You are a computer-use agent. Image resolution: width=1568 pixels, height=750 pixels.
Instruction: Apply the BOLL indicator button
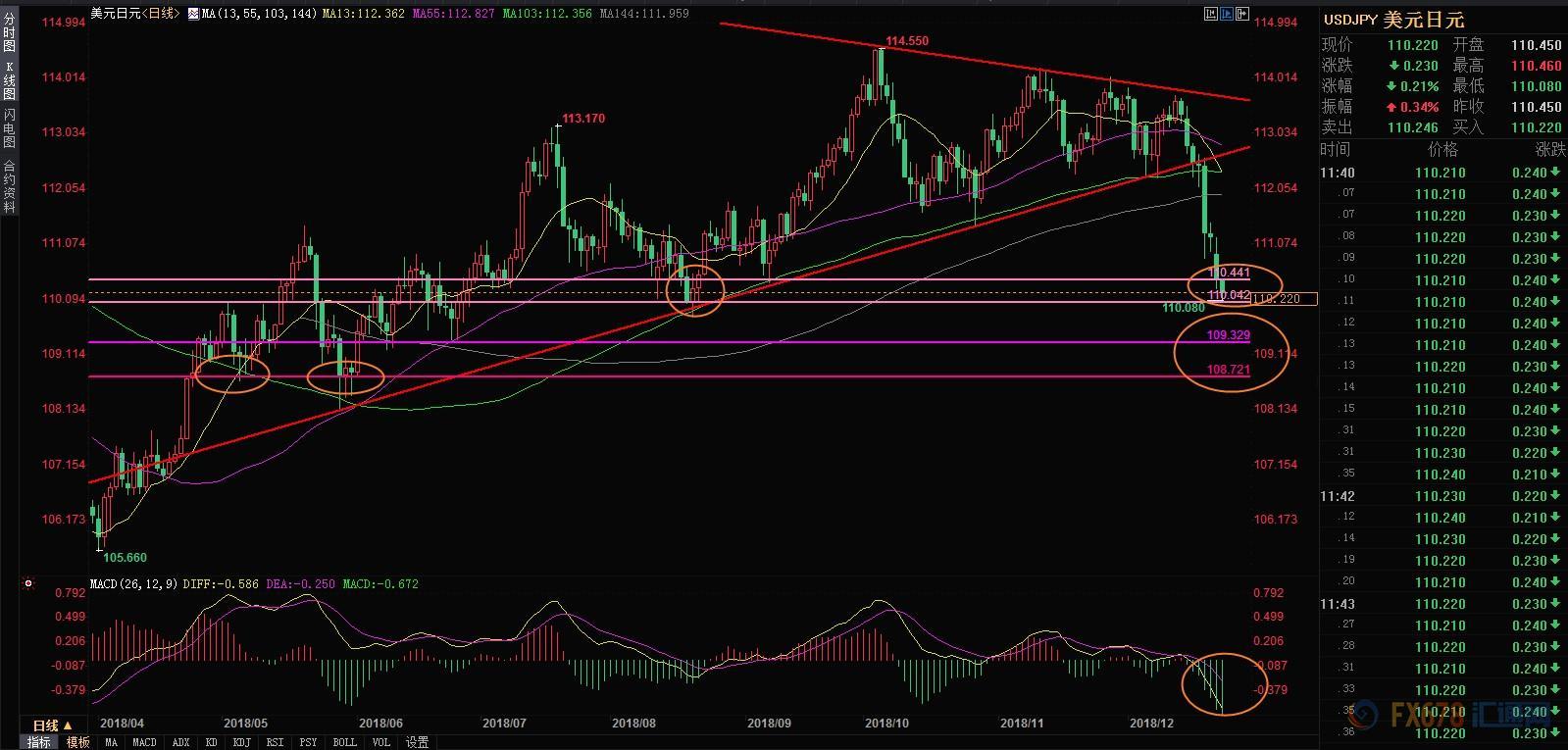click(344, 742)
